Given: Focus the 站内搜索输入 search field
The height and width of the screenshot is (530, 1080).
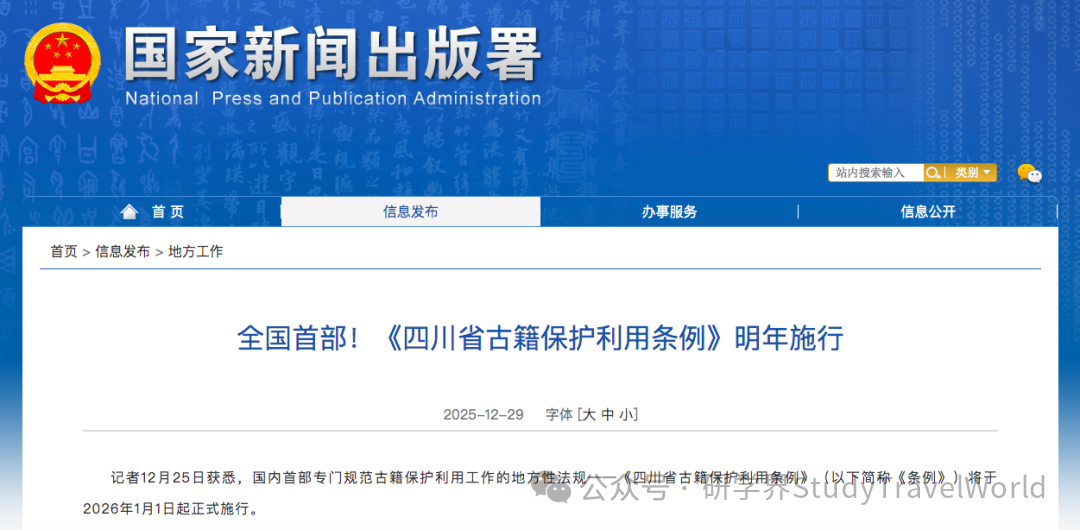Looking at the screenshot, I should (x=875, y=173).
